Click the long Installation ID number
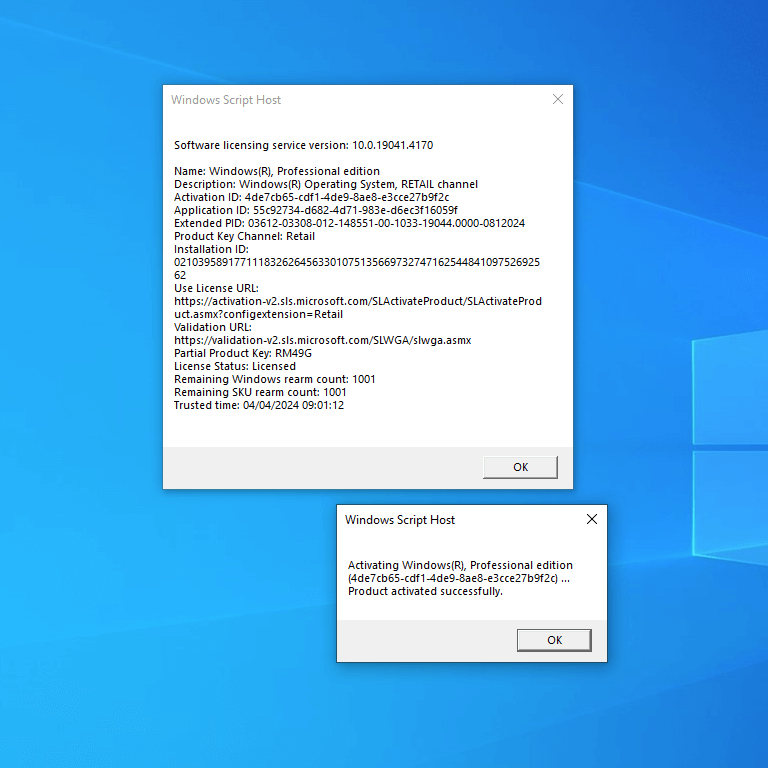 tap(356, 262)
